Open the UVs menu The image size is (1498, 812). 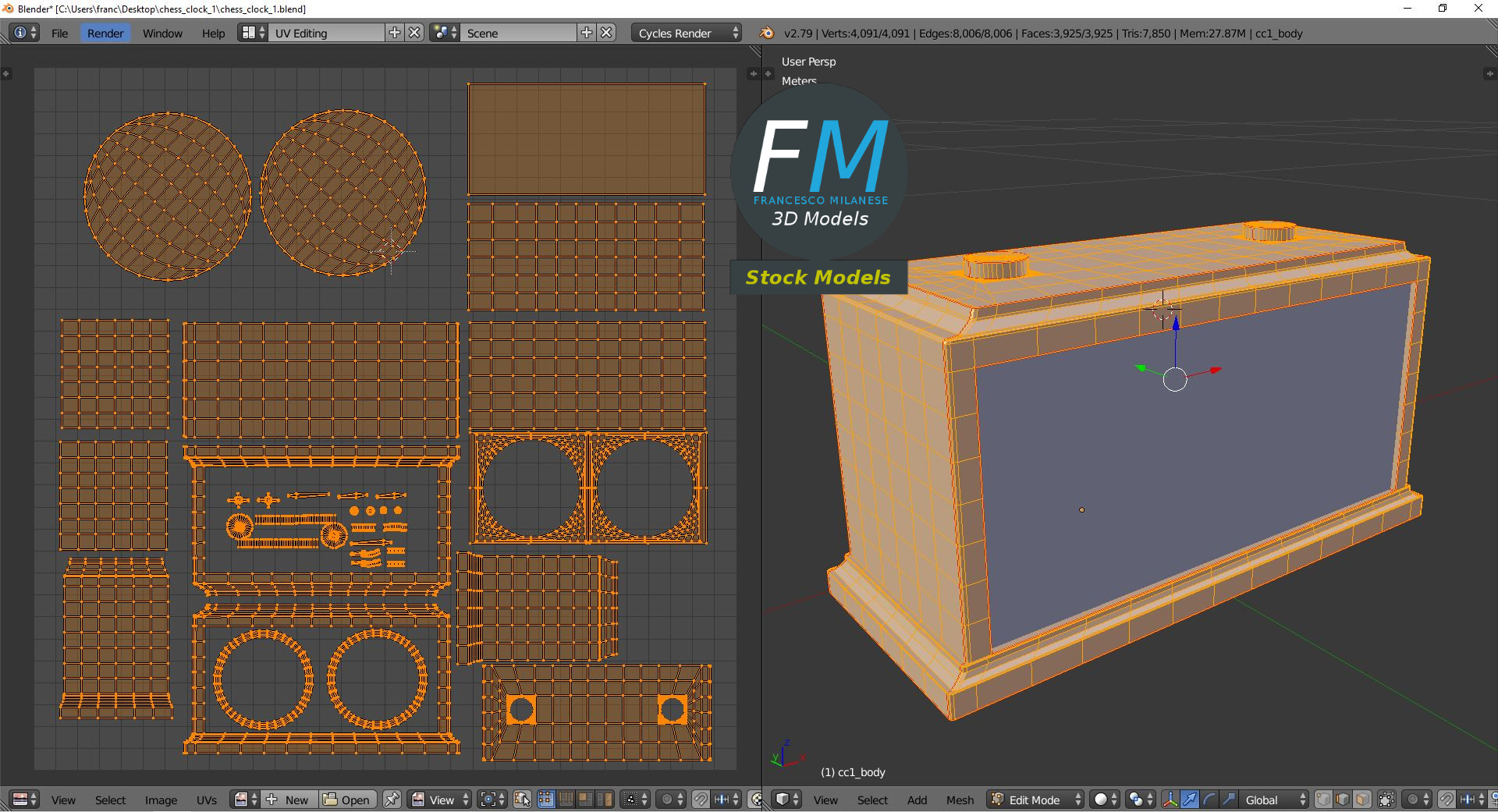click(x=207, y=800)
